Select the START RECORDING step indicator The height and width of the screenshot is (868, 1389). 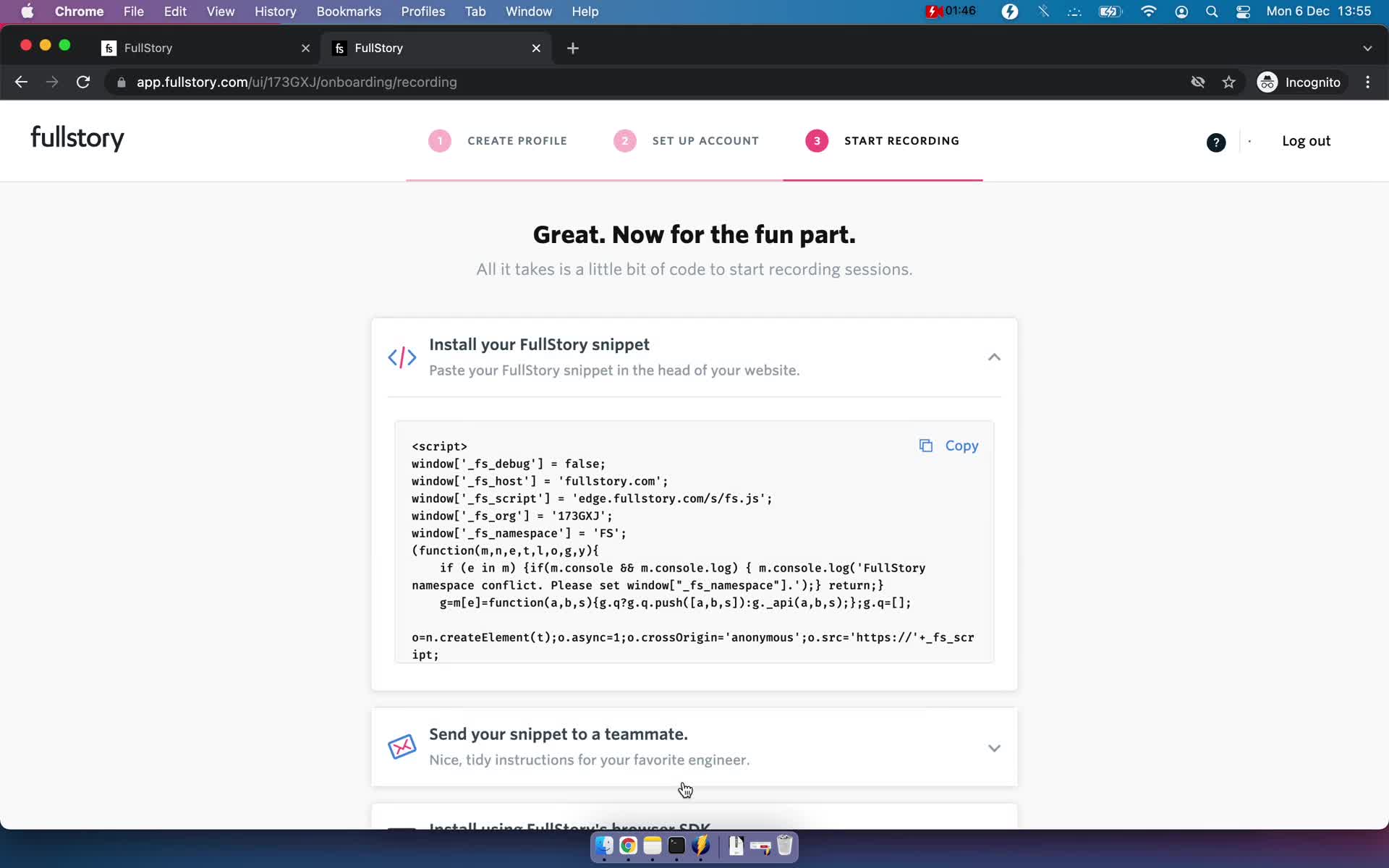pyautogui.click(x=884, y=141)
